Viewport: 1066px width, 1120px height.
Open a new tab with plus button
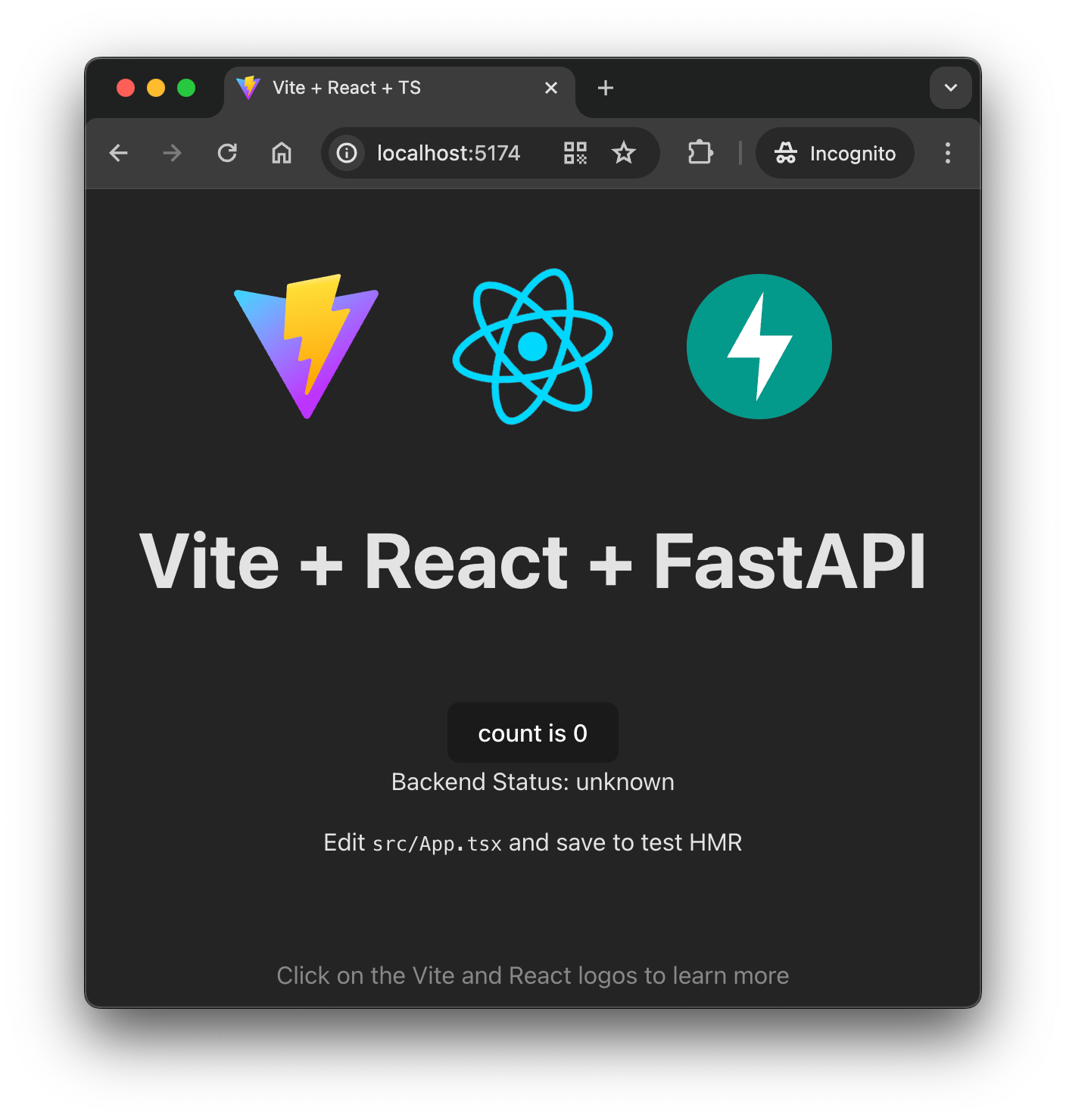tap(606, 88)
